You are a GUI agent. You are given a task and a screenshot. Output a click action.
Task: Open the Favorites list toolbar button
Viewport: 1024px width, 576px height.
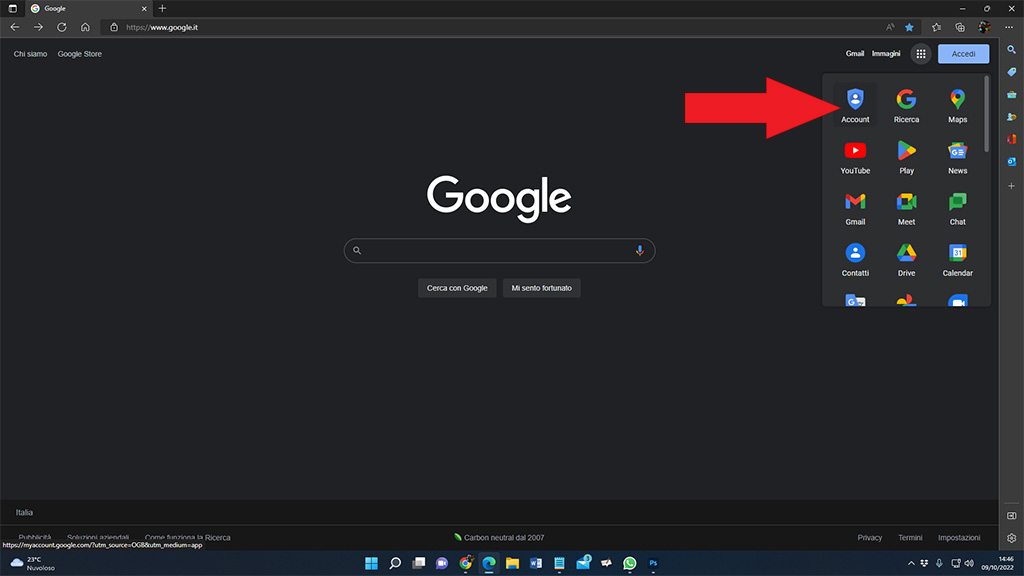pos(936,27)
